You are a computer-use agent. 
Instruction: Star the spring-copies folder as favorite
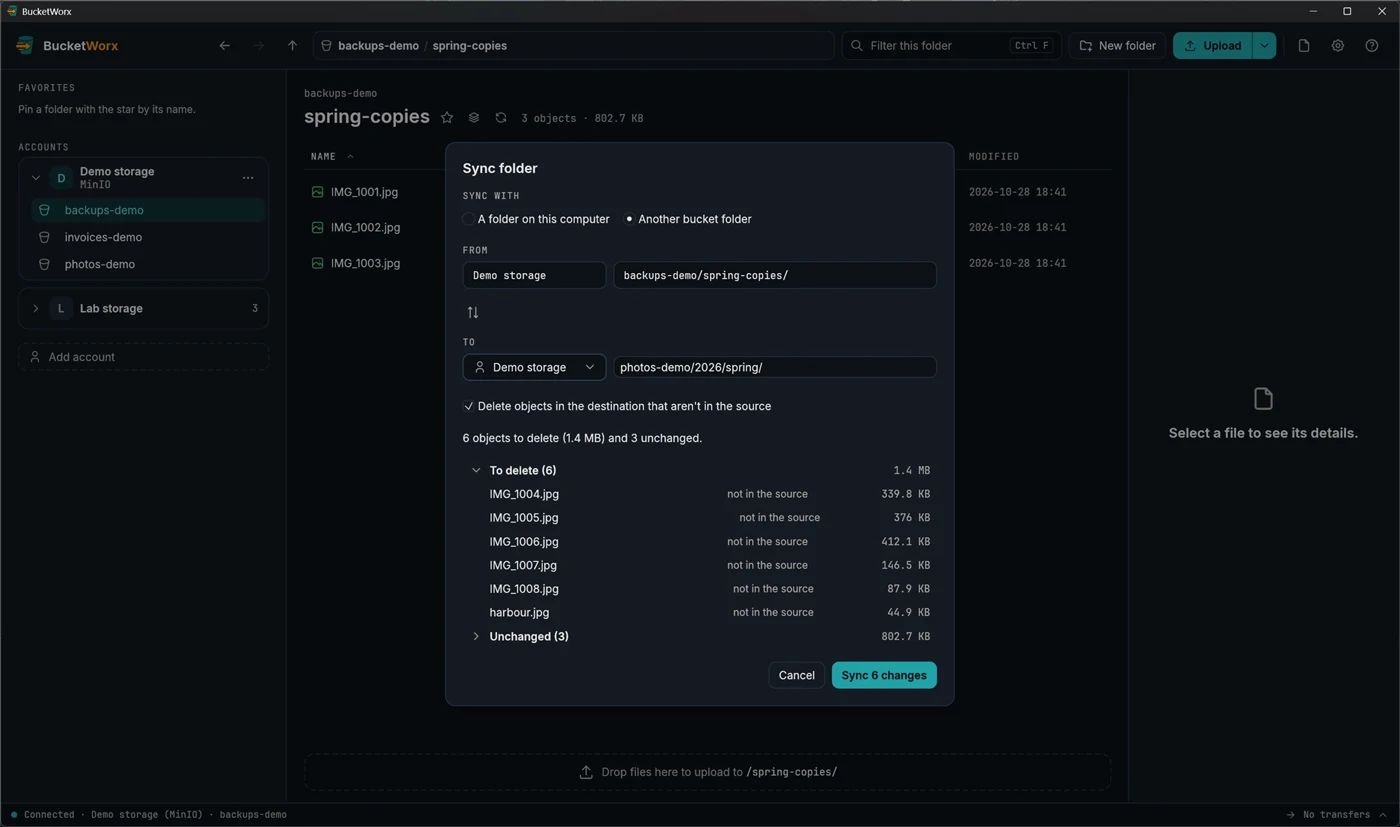(447, 118)
